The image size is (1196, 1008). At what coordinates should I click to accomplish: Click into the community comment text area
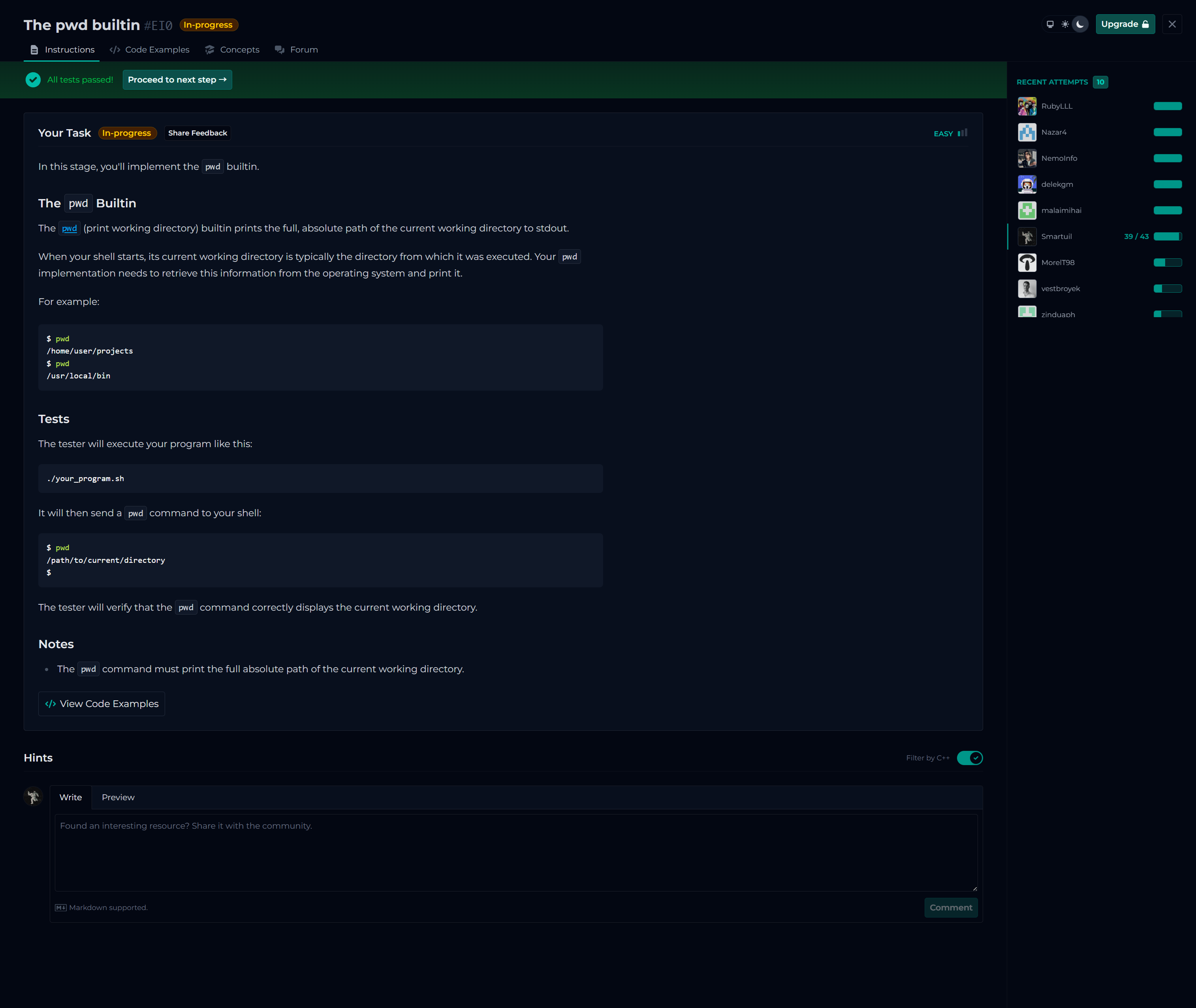[515, 852]
